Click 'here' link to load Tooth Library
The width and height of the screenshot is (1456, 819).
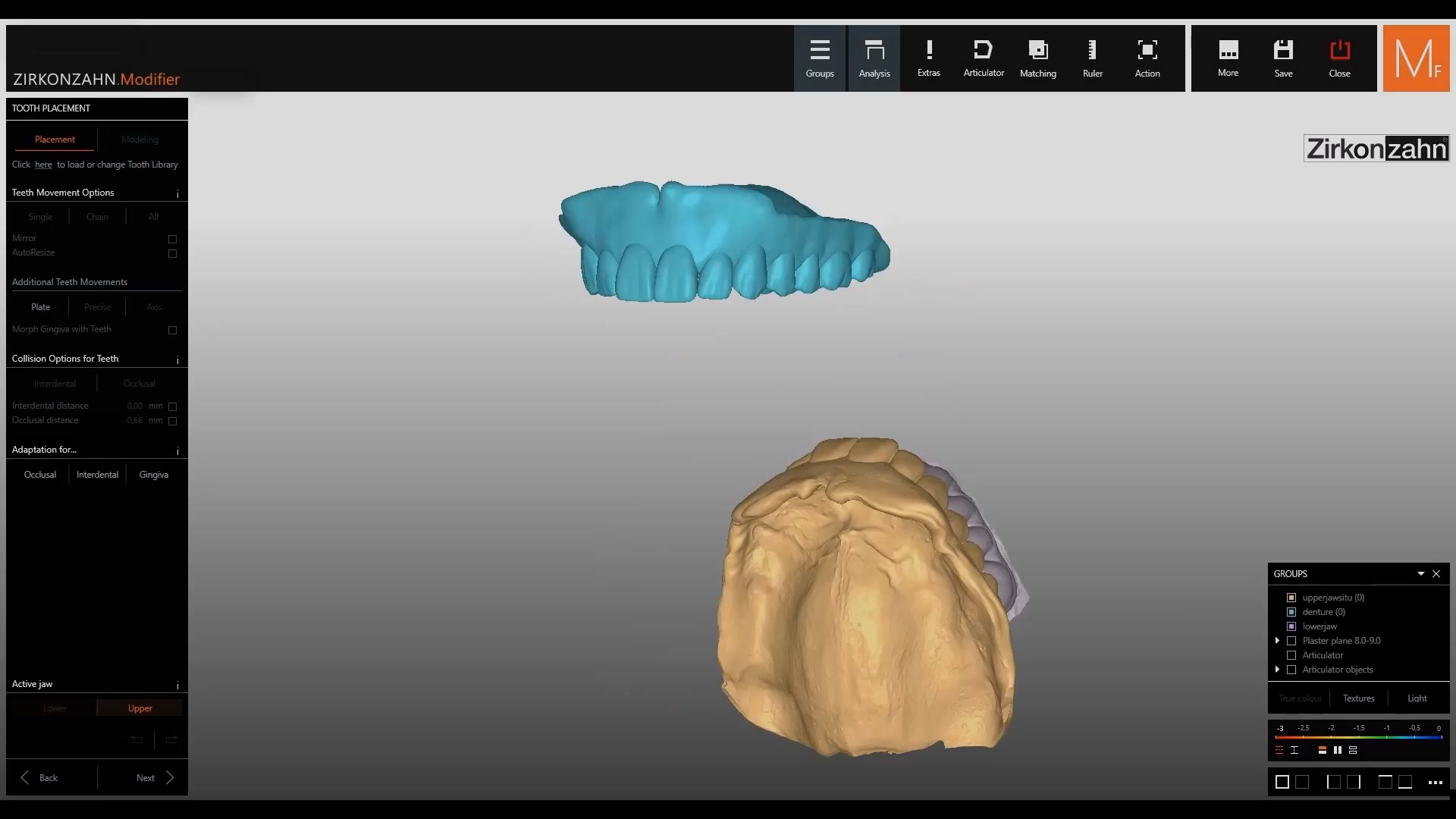coord(43,165)
